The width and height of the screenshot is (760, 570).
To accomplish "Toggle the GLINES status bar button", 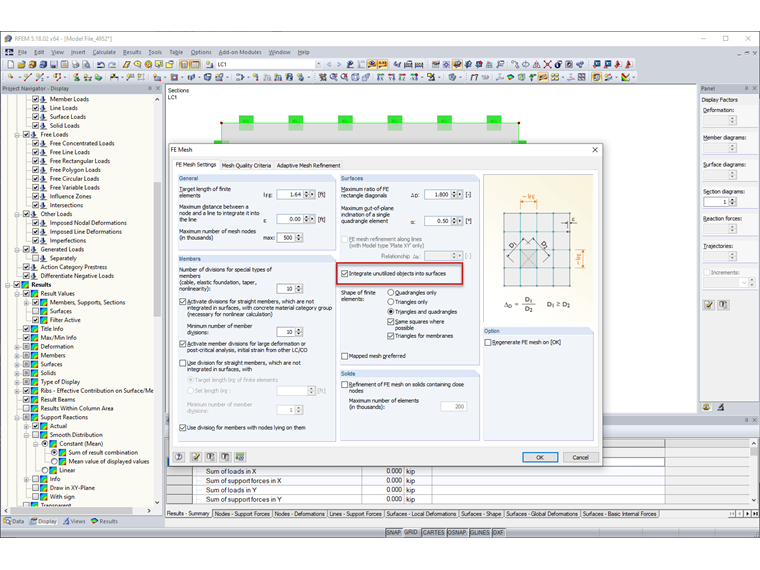I will point(479,533).
